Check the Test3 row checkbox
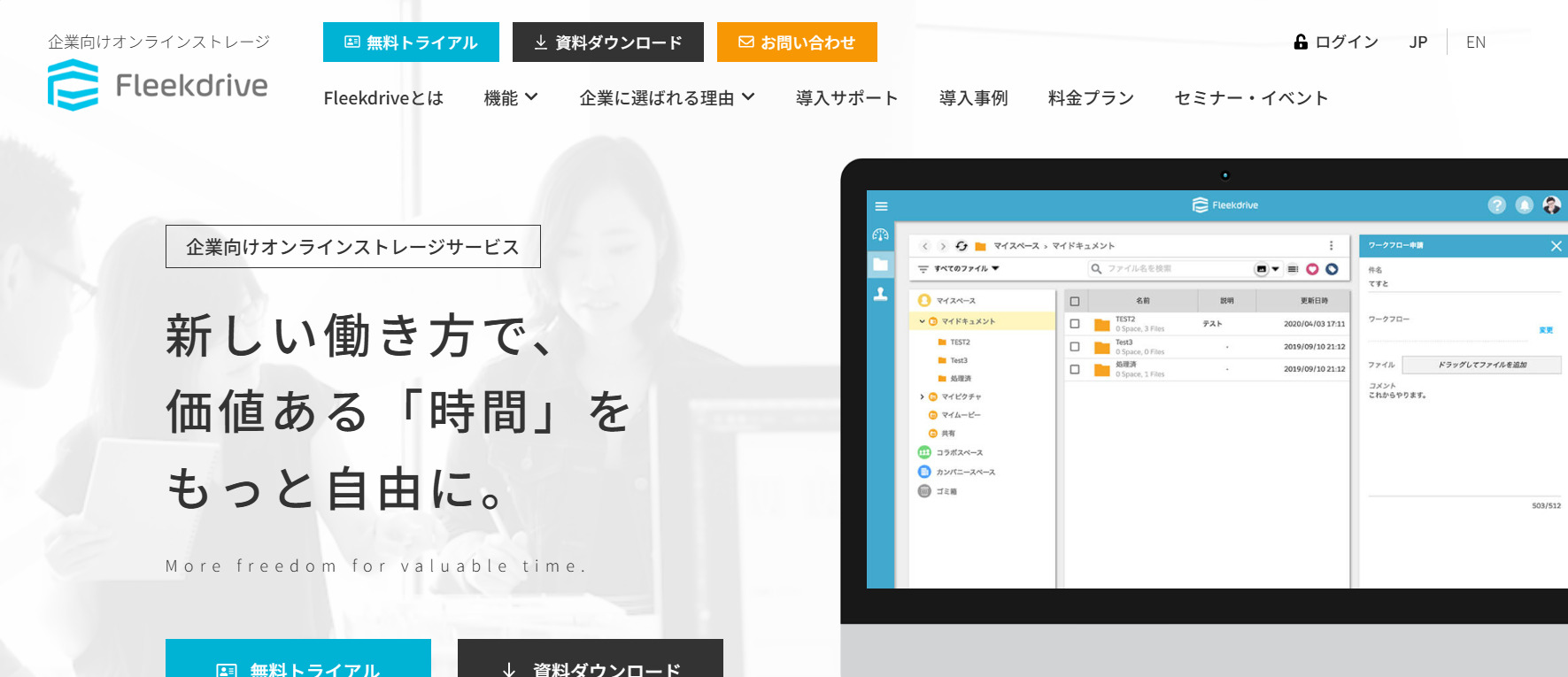This screenshot has width=1568, height=677. pyautogui.click(x=1075, y=347)
